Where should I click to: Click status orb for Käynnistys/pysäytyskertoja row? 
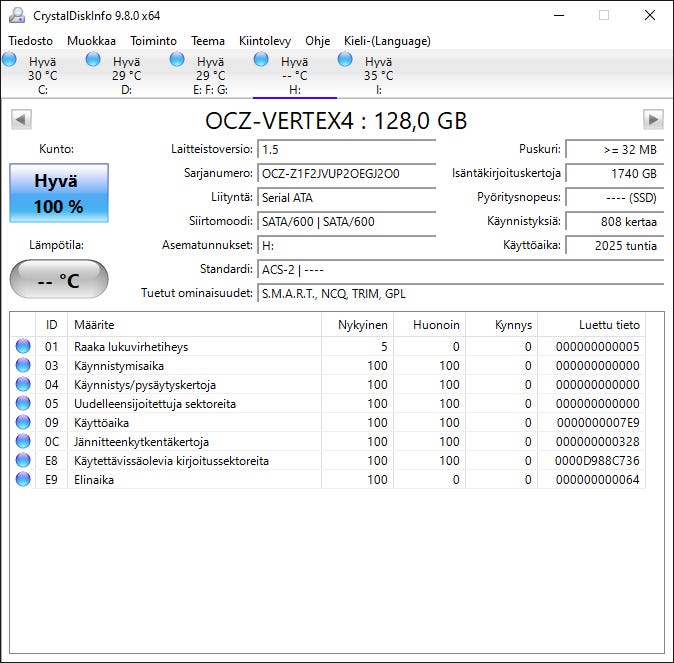23,384
